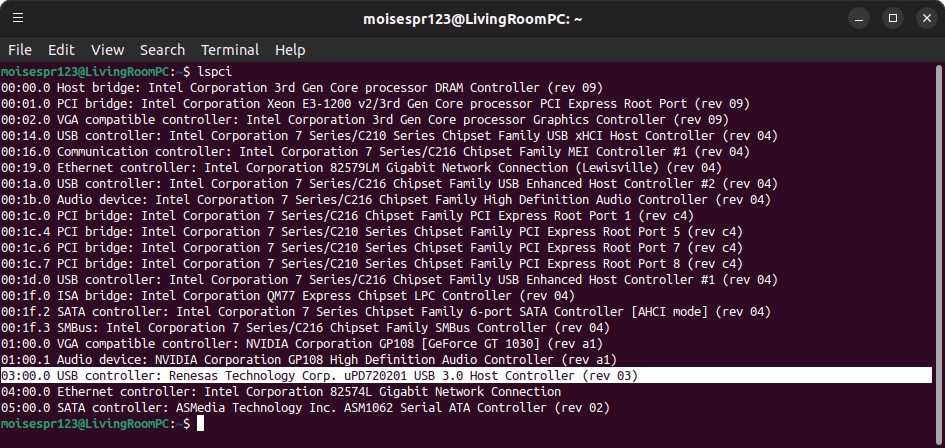The width and height of the screenshot is (945, 448).
Task: Open the Search menu
Action: 162,49
